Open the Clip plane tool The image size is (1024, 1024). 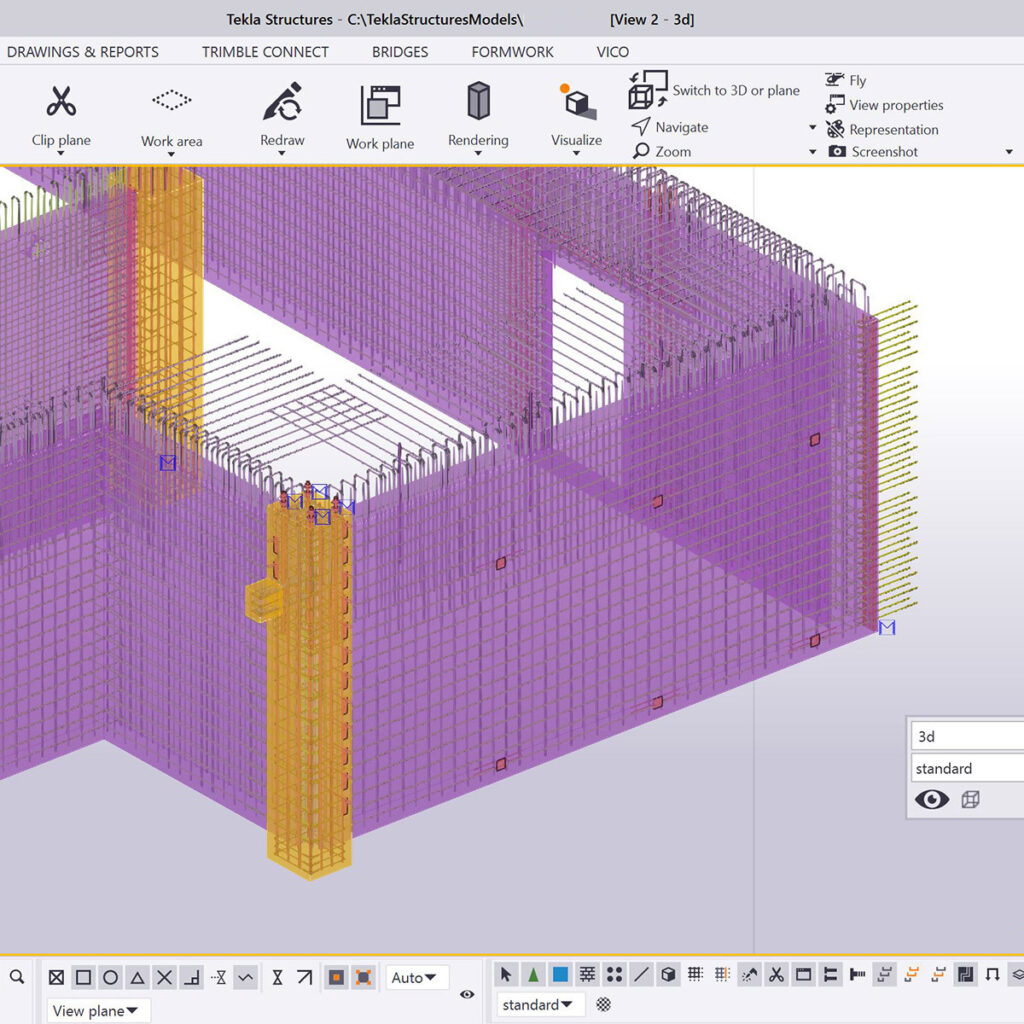click(61, 102)
